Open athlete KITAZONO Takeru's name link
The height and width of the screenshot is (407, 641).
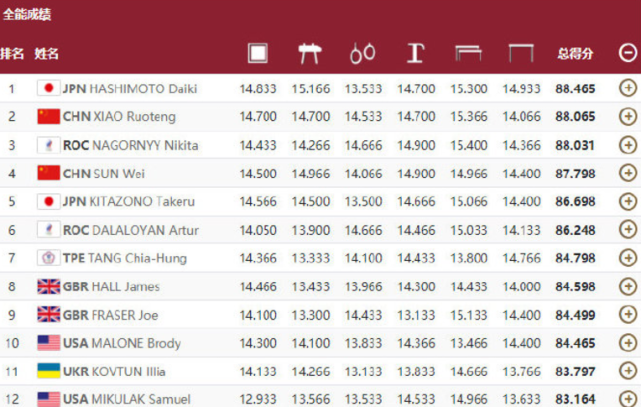(x=135, y=201)
